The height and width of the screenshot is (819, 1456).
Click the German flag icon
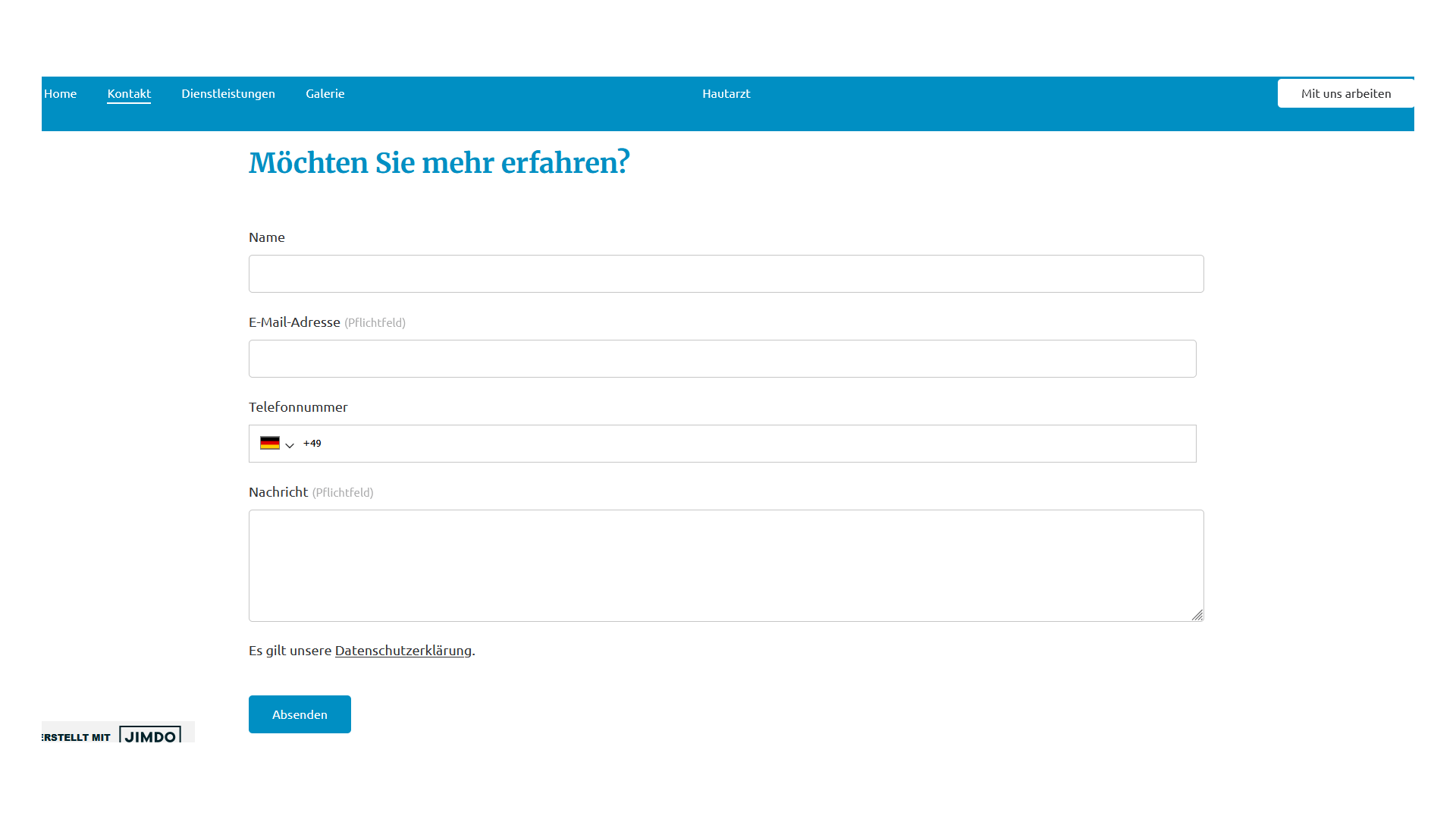point(269,443)
